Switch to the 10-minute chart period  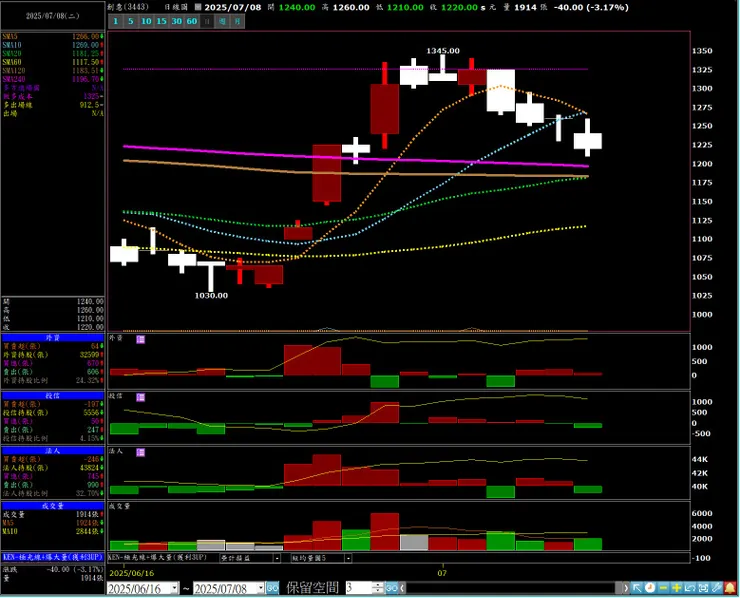point(146,21)
